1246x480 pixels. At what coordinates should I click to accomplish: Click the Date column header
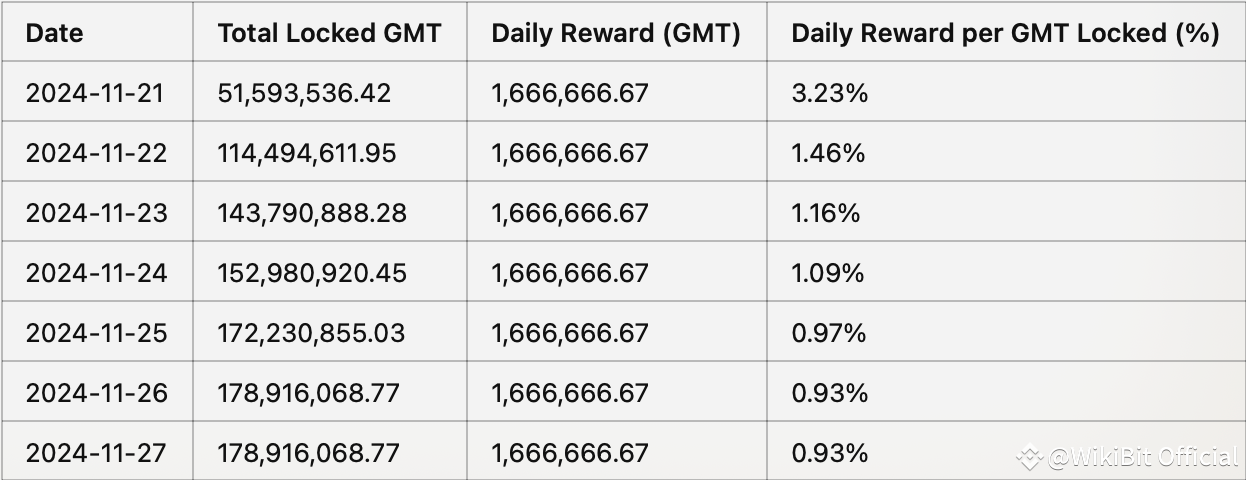(x=54, y=33)
